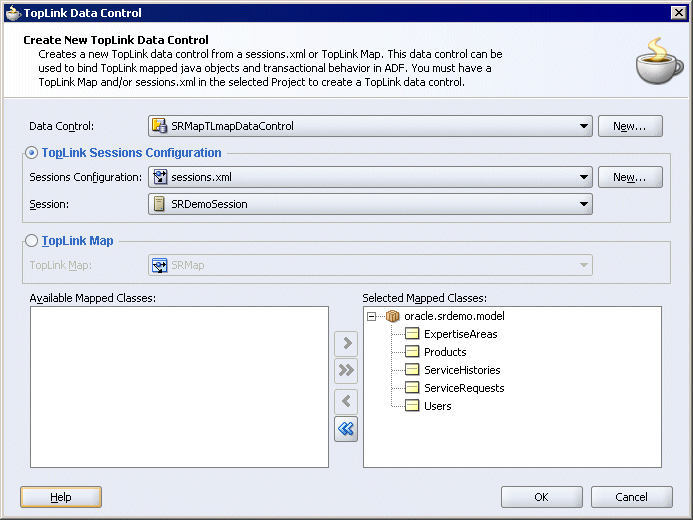
Task: Click the remove-selected single left arrow button
Action: pos(346,402)
